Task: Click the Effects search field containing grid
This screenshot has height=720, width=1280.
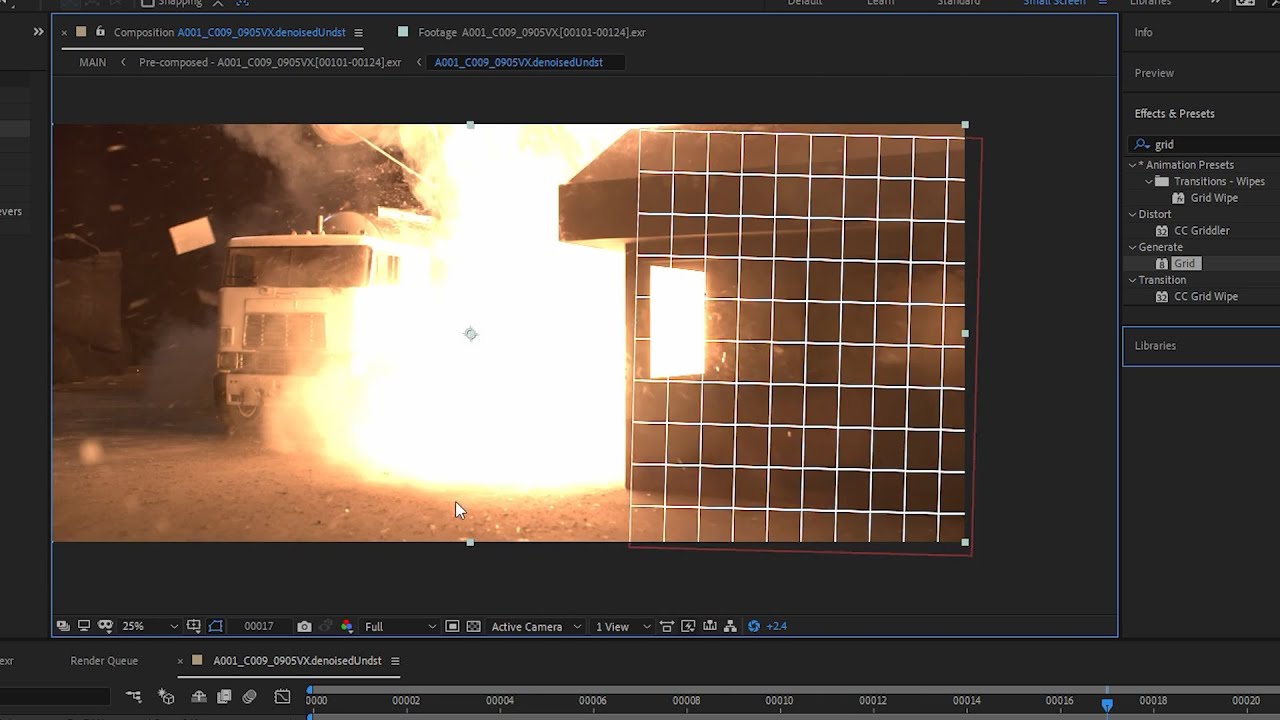Action: (1205, 144)
